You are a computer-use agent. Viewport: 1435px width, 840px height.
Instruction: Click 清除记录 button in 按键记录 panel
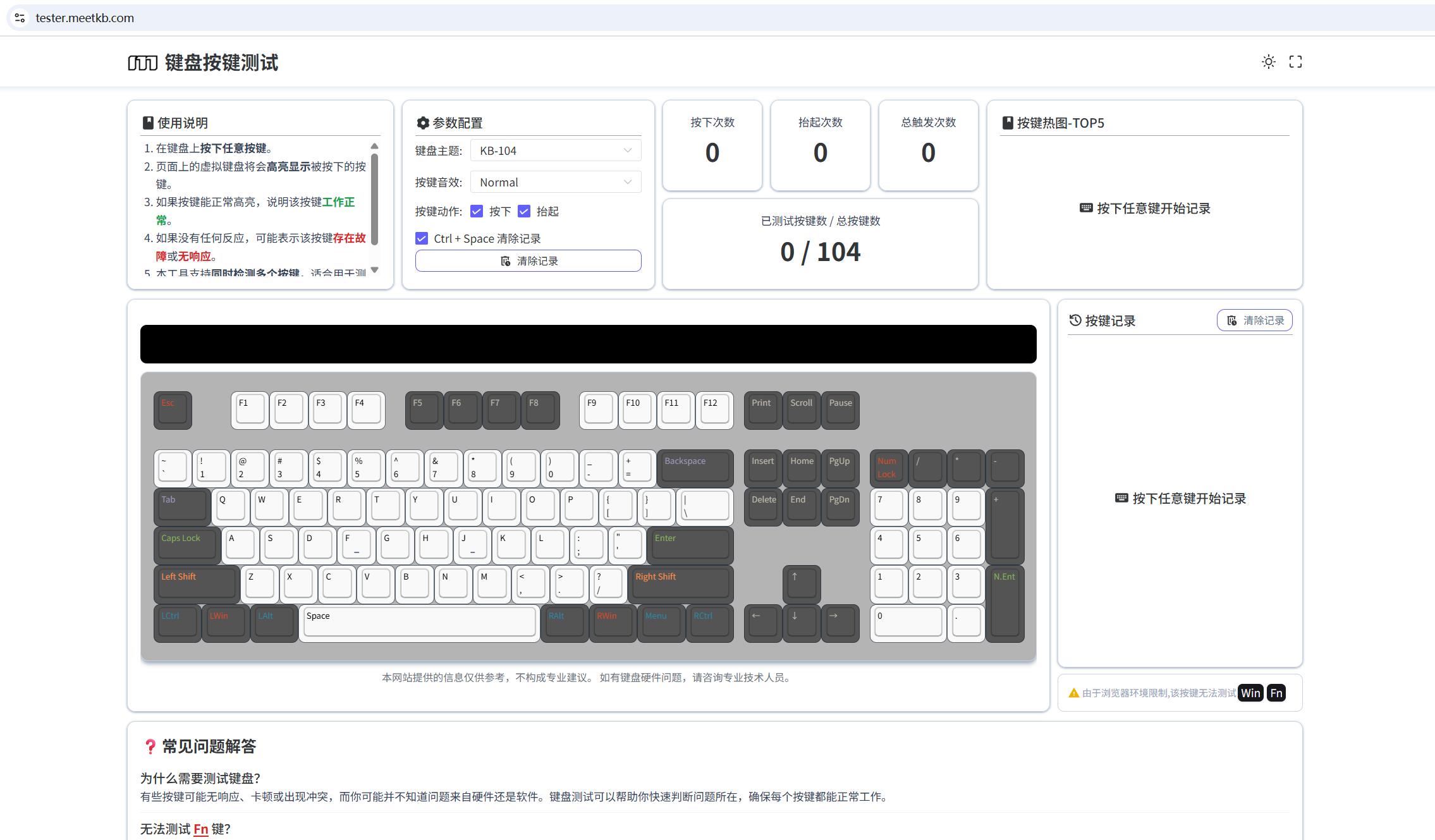point(1254,320)
